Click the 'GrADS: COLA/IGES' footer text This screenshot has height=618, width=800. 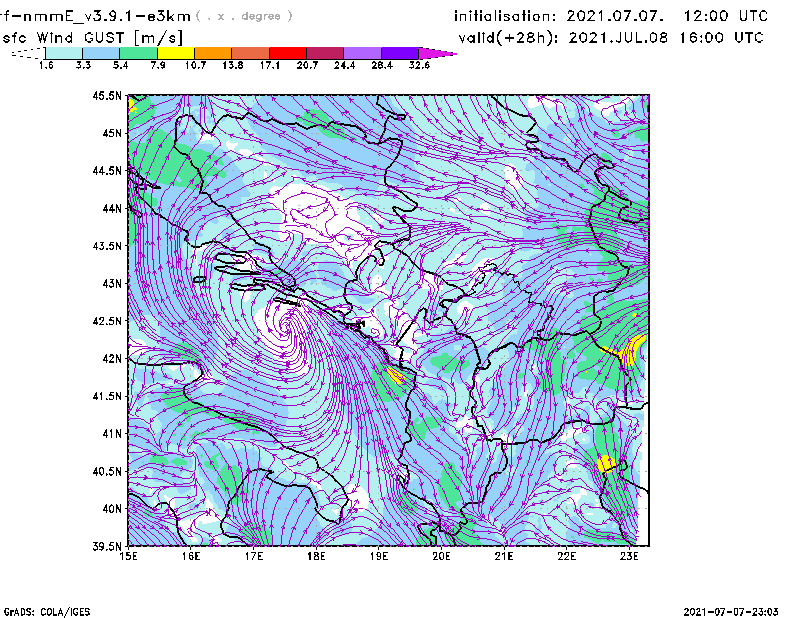(x=47, y=612)
